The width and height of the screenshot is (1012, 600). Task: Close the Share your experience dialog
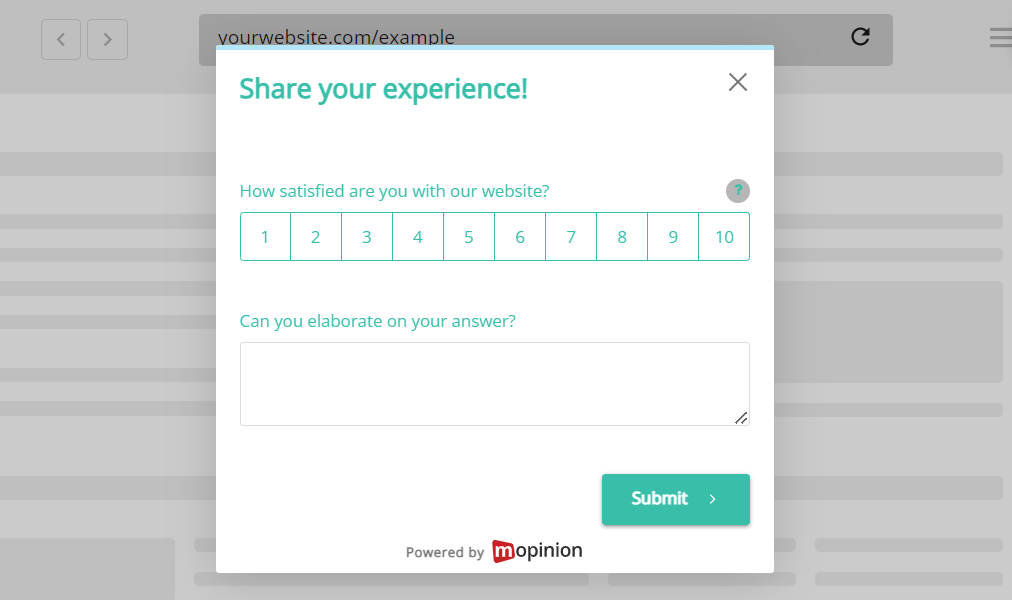point(738,82)
